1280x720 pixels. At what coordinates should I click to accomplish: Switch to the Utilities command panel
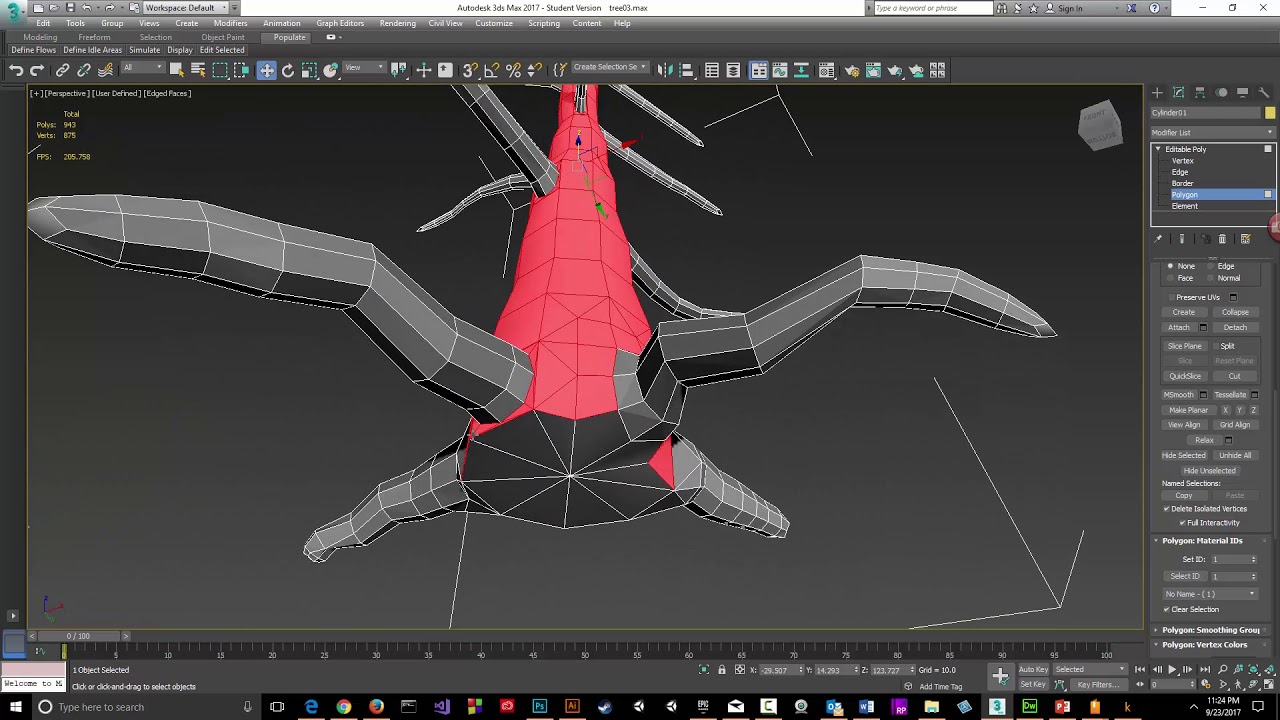tap(1264, 92)
